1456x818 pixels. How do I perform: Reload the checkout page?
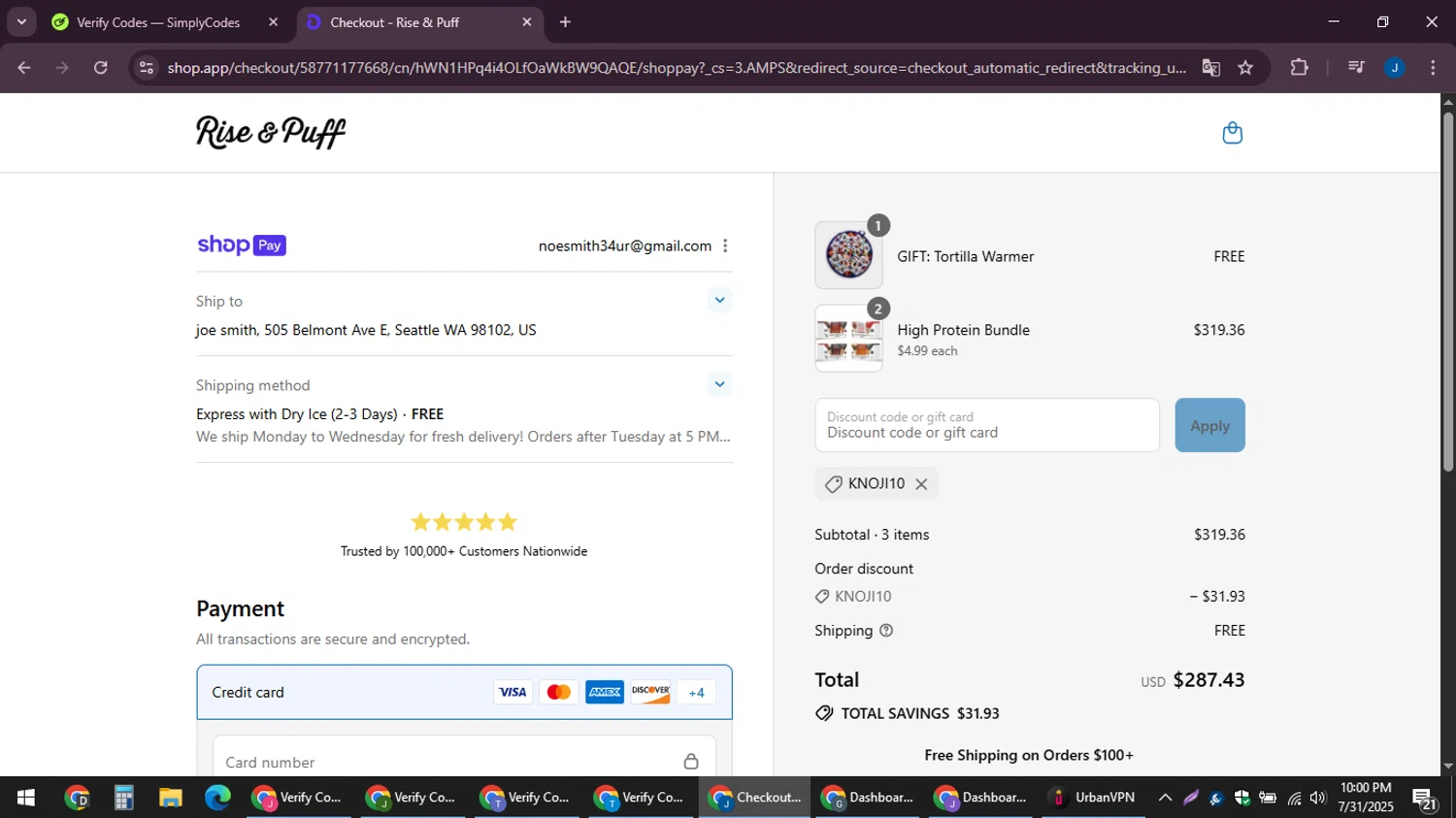(101, 68)
